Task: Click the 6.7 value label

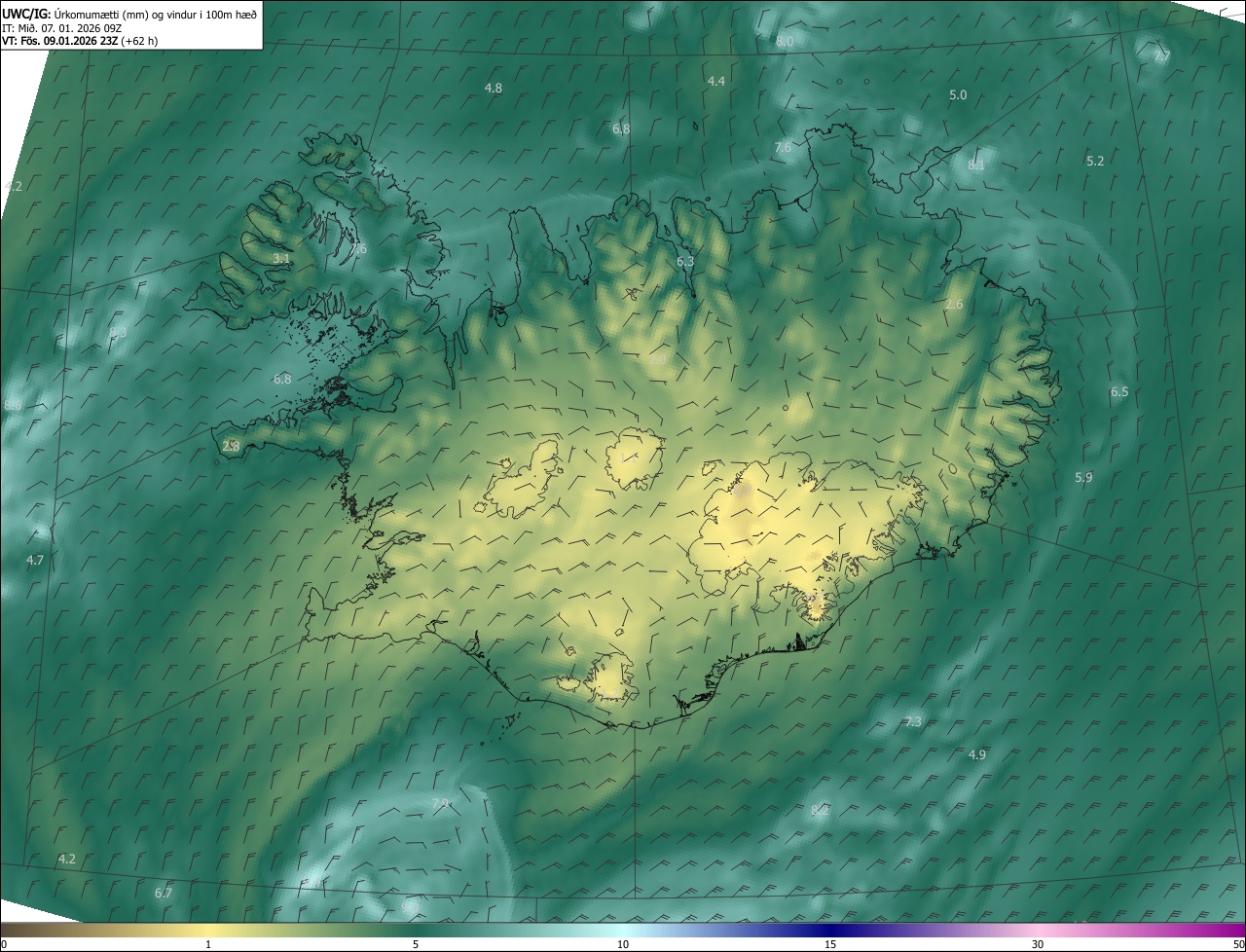Action: coord(164,893)
